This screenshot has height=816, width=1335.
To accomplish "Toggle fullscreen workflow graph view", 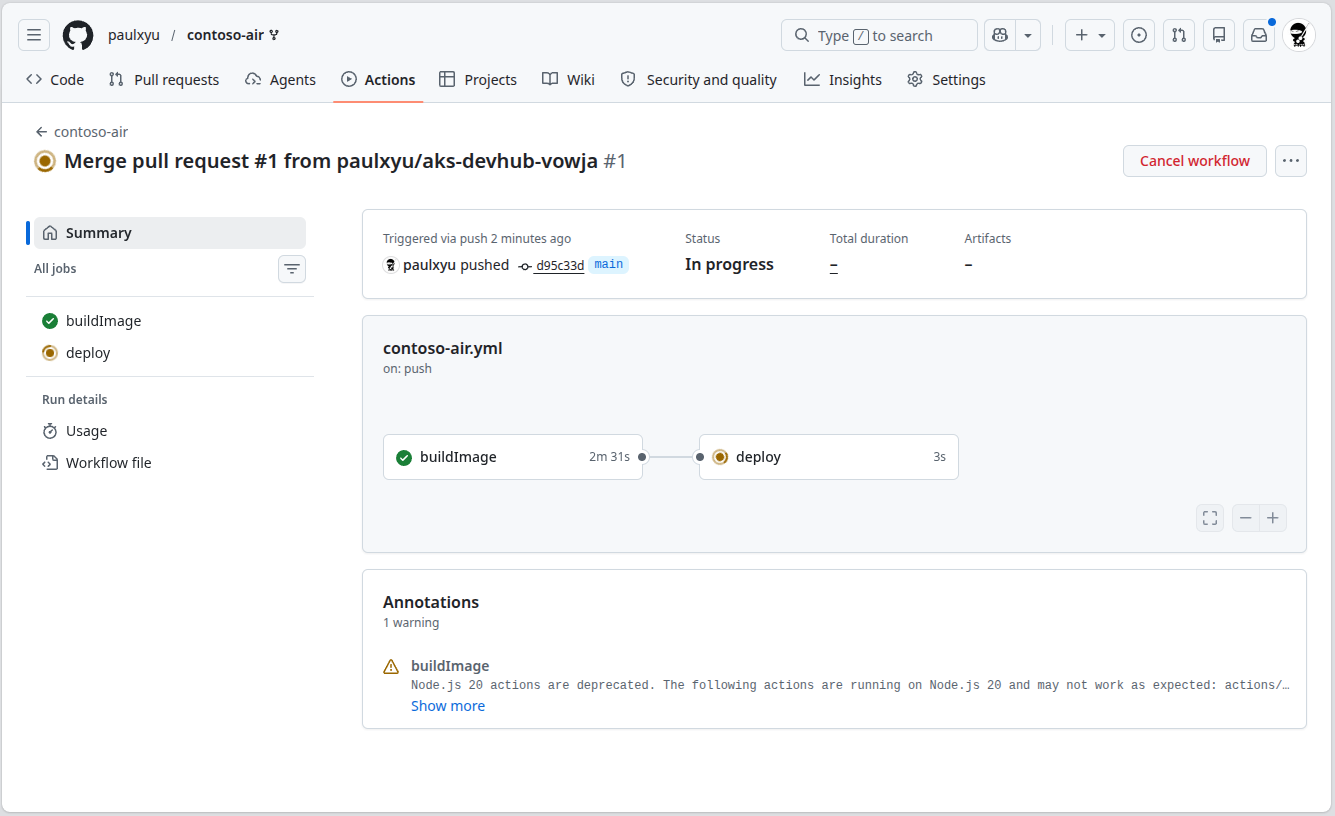I will click(1210, 518).
